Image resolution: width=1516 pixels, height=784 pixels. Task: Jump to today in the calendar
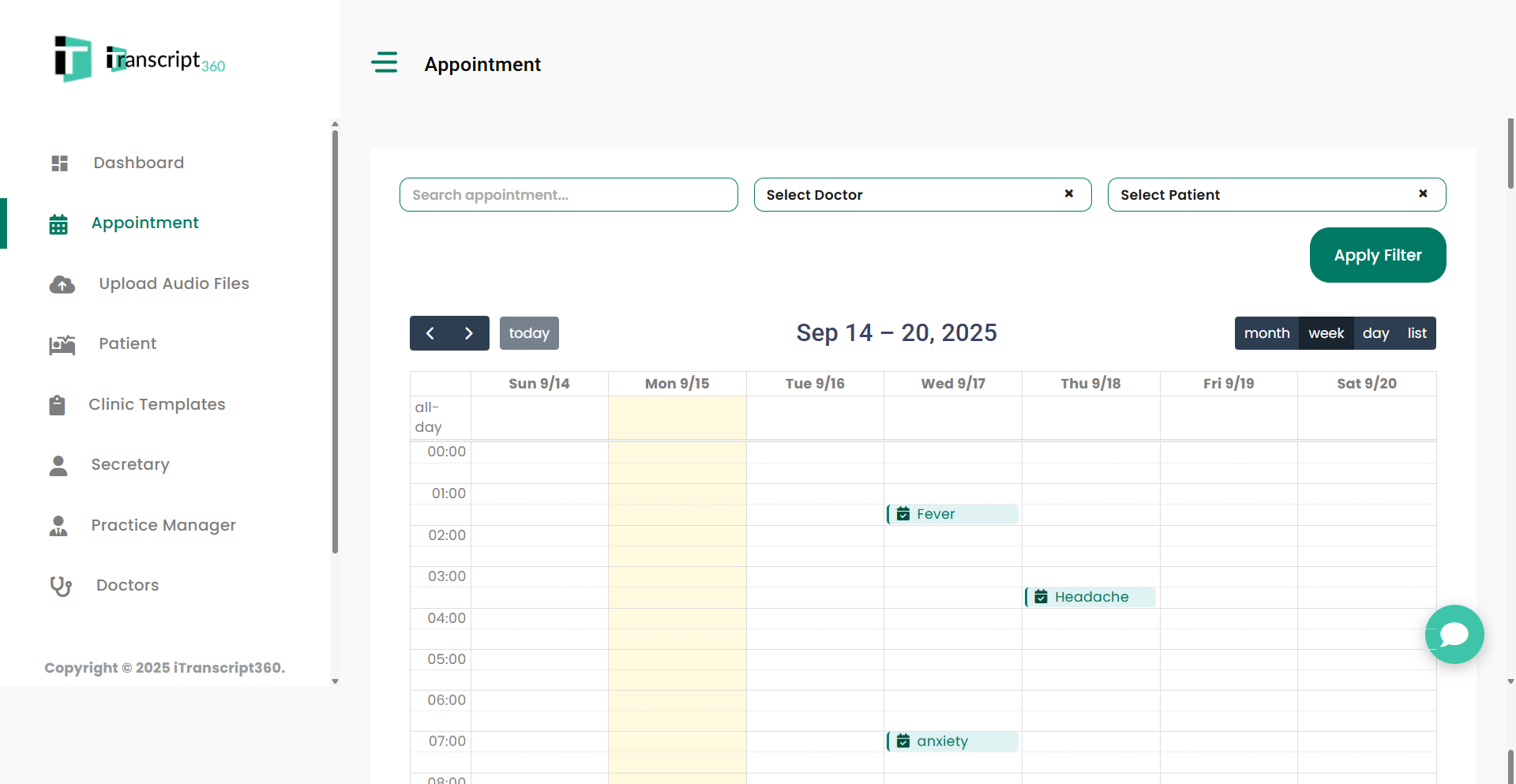point(529,333)
